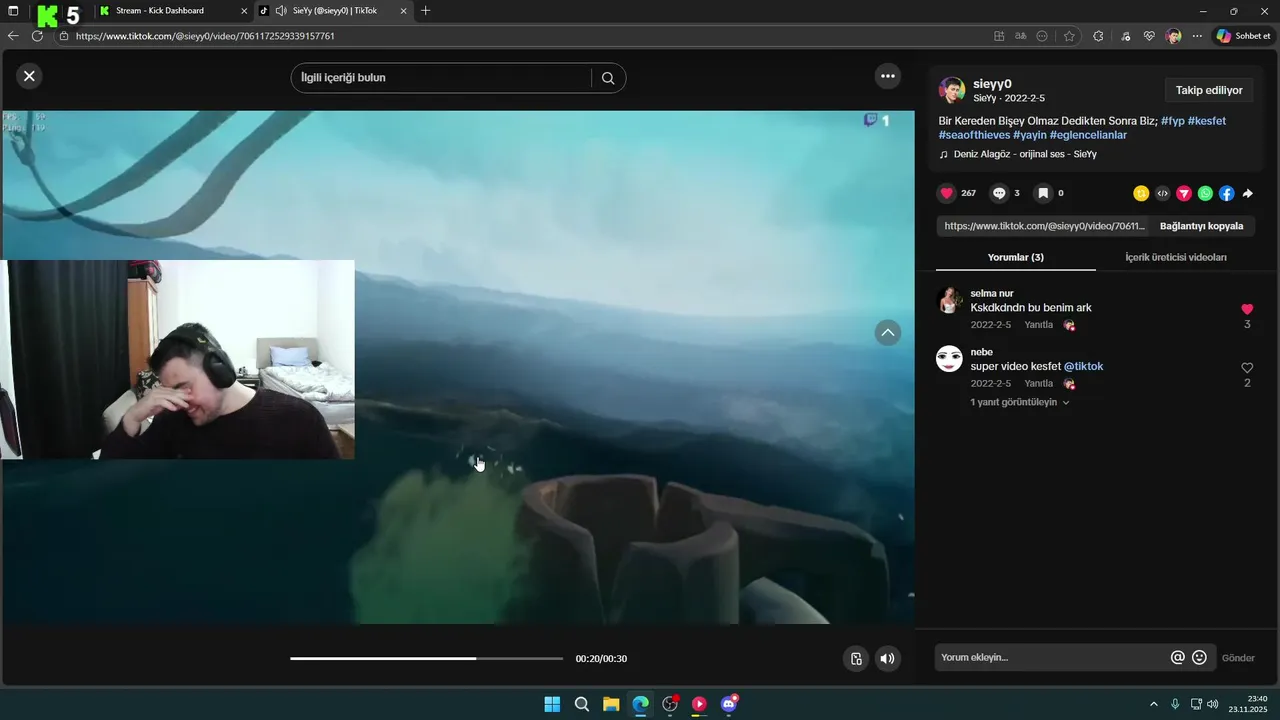This screenshot has height=720, width=1280.
Task: Open the Windows Start menu
Action: pyautogui.click(x=552, y=704)
